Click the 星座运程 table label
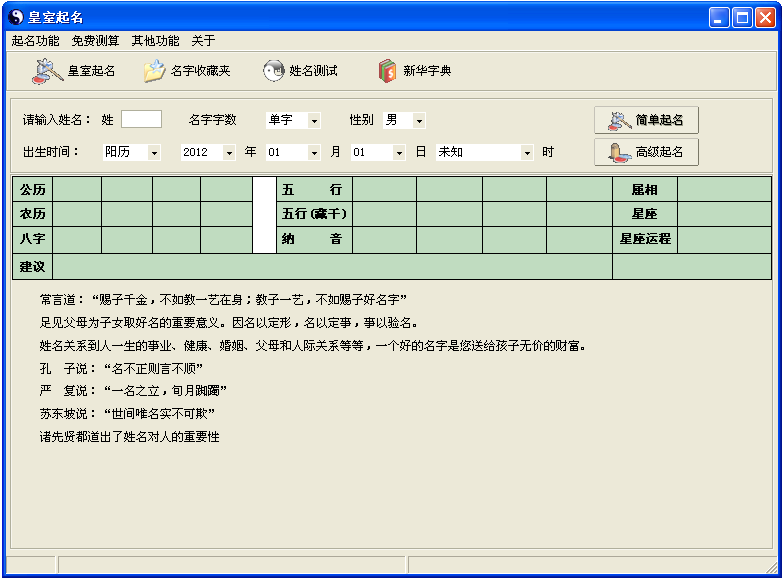784x578 pixels. coord(645,239)
